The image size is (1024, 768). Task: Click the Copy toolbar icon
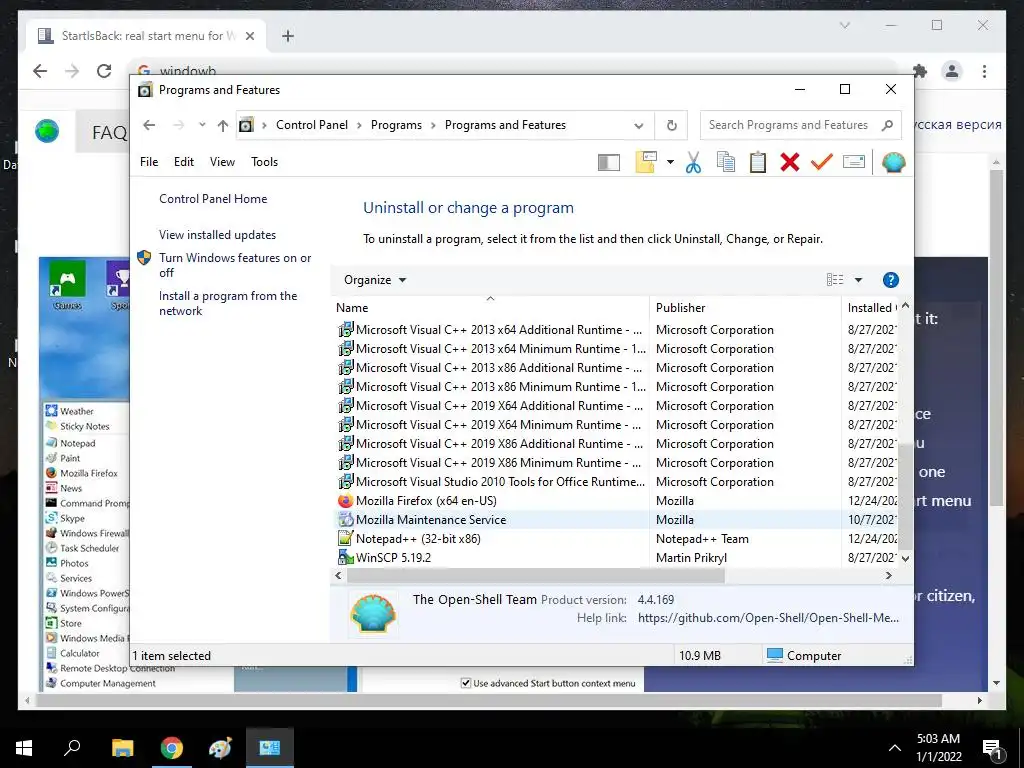(726, 162)
